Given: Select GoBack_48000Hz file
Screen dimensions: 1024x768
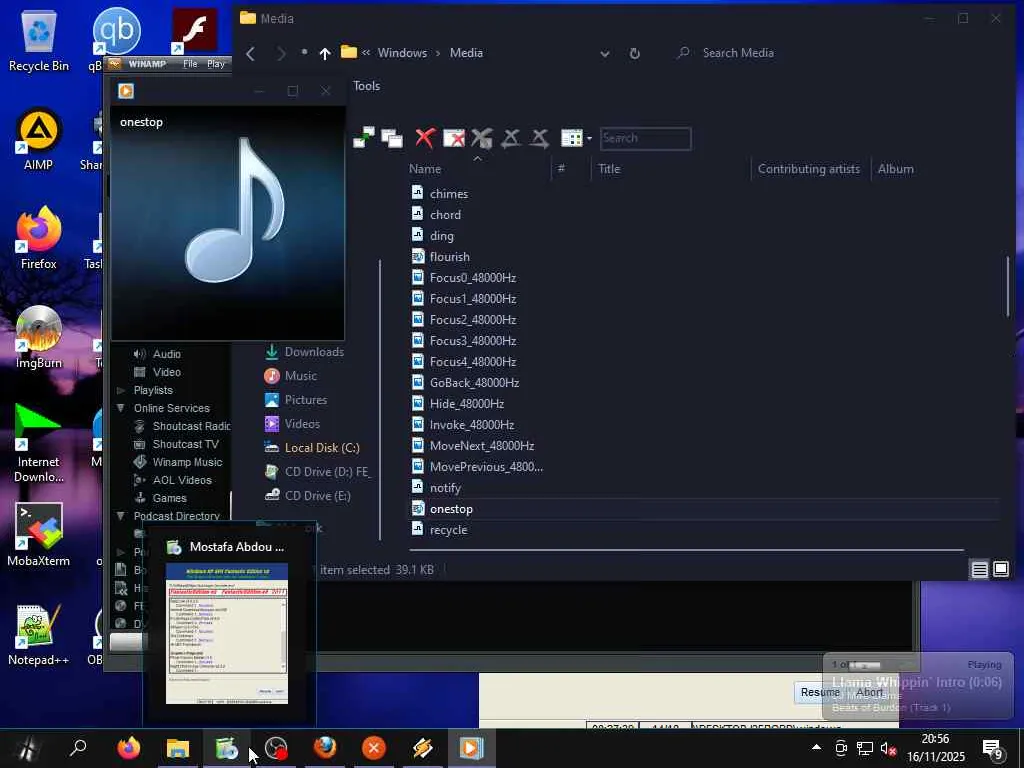Looking at the screenshot, I should (474, 383).
